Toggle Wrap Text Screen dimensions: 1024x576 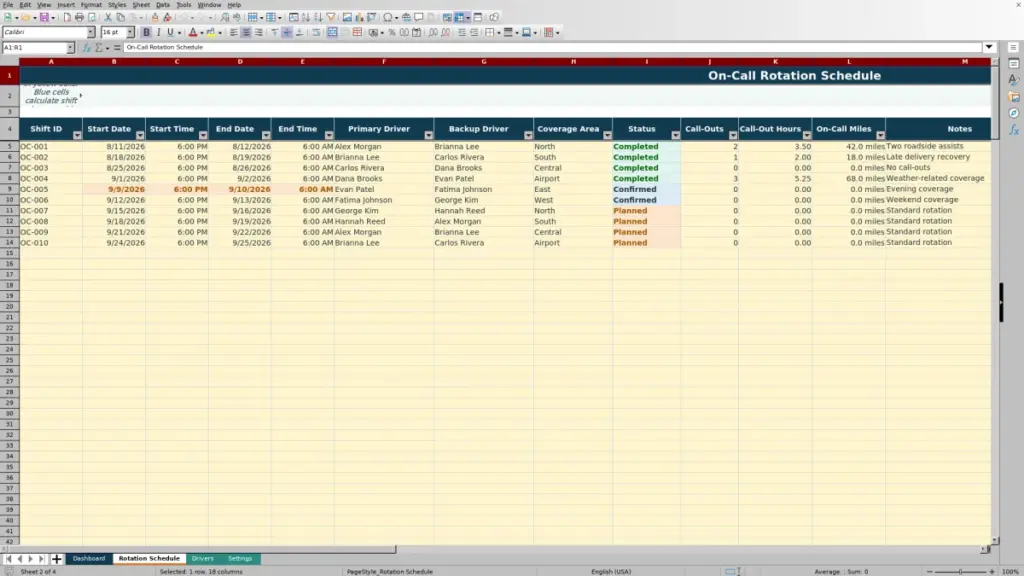tap(316, 33)
